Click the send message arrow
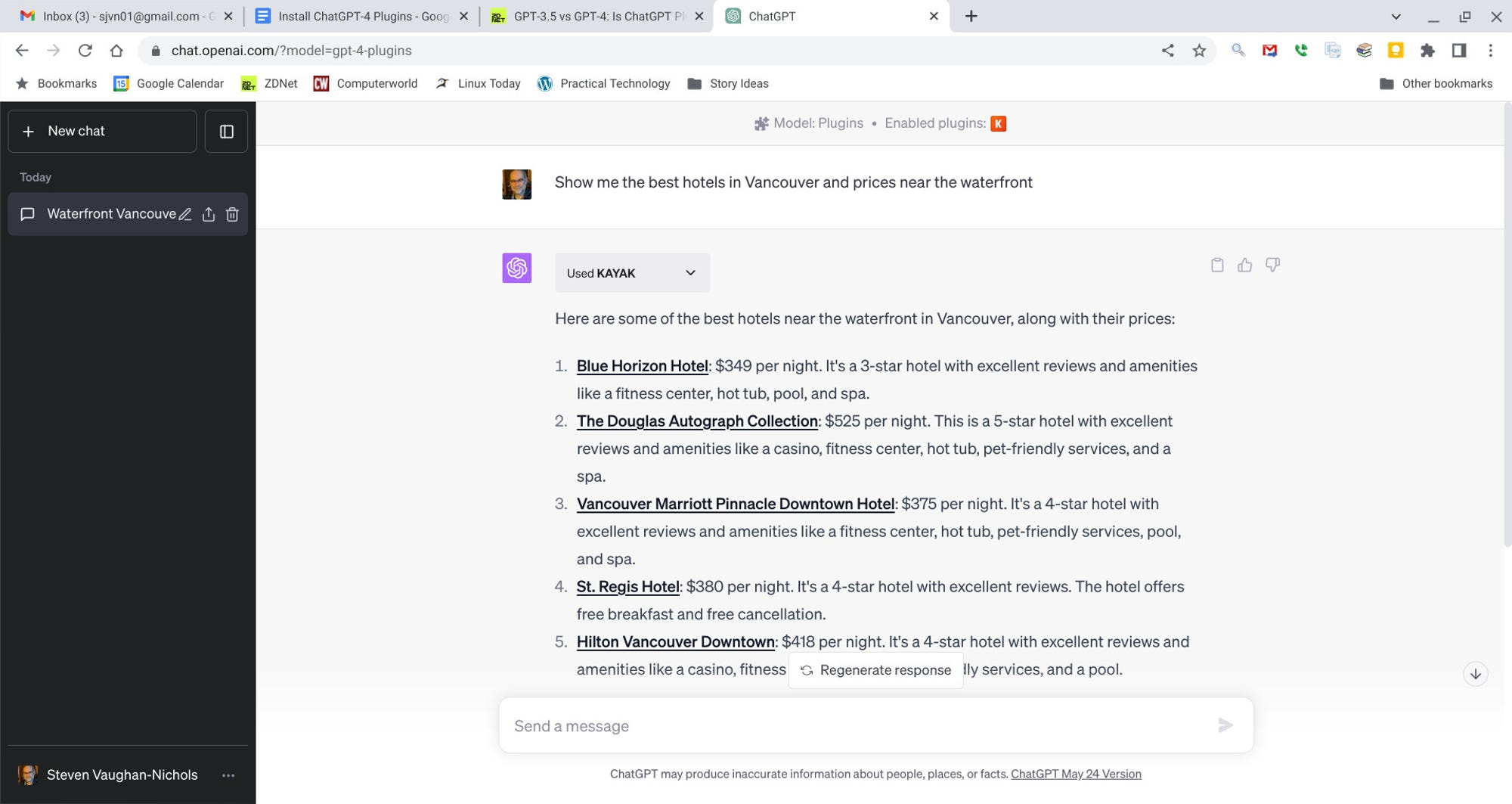1512x804 pixels. point(1225,725)
